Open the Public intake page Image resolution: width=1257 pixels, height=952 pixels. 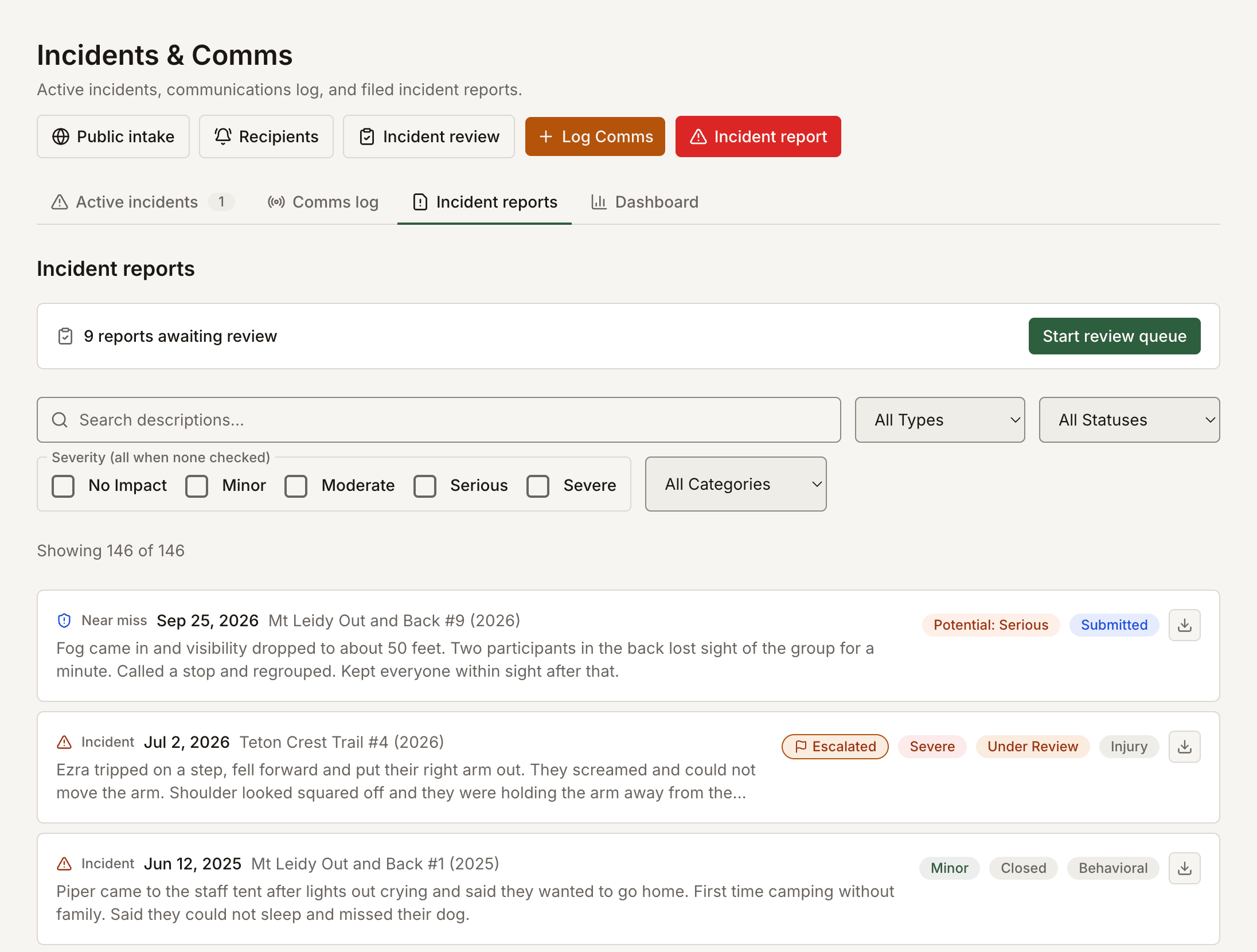click(113, 136)
